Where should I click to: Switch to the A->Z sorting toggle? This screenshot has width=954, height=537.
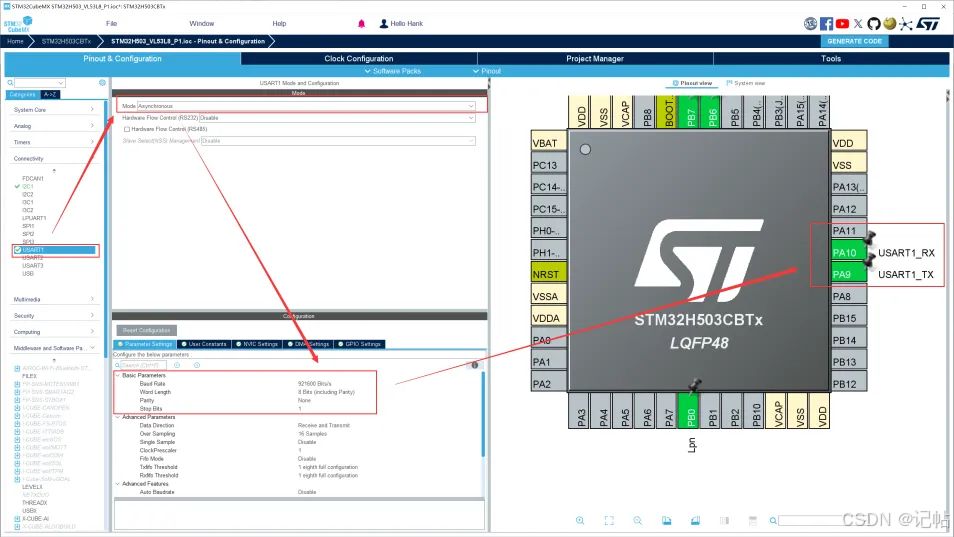[x=50, y=94]
